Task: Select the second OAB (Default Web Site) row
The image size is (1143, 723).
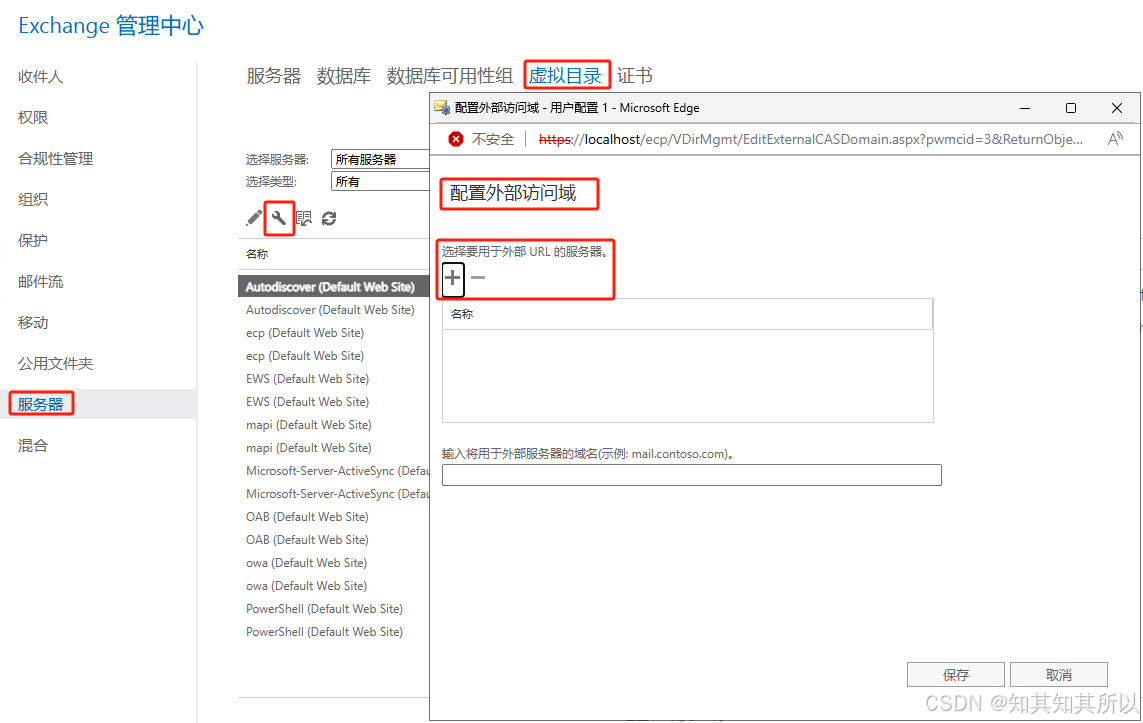Action: 334,539
